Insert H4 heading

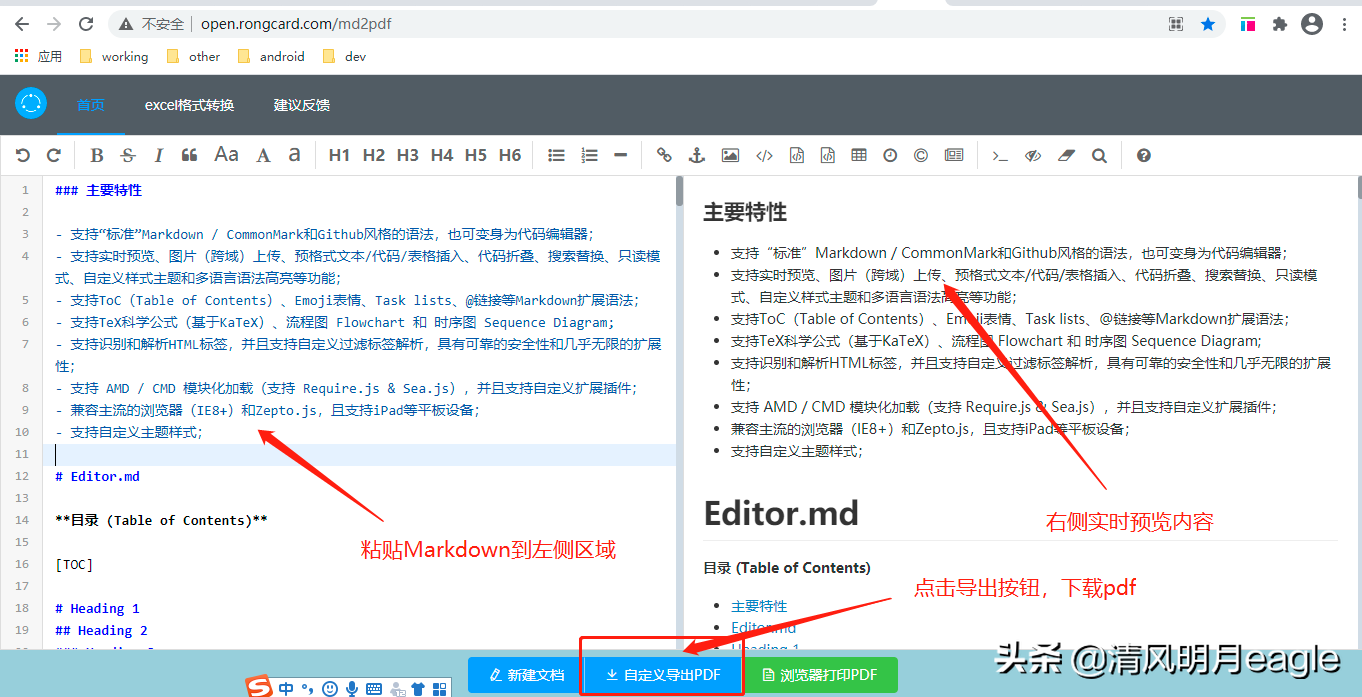tap(442, 155)
